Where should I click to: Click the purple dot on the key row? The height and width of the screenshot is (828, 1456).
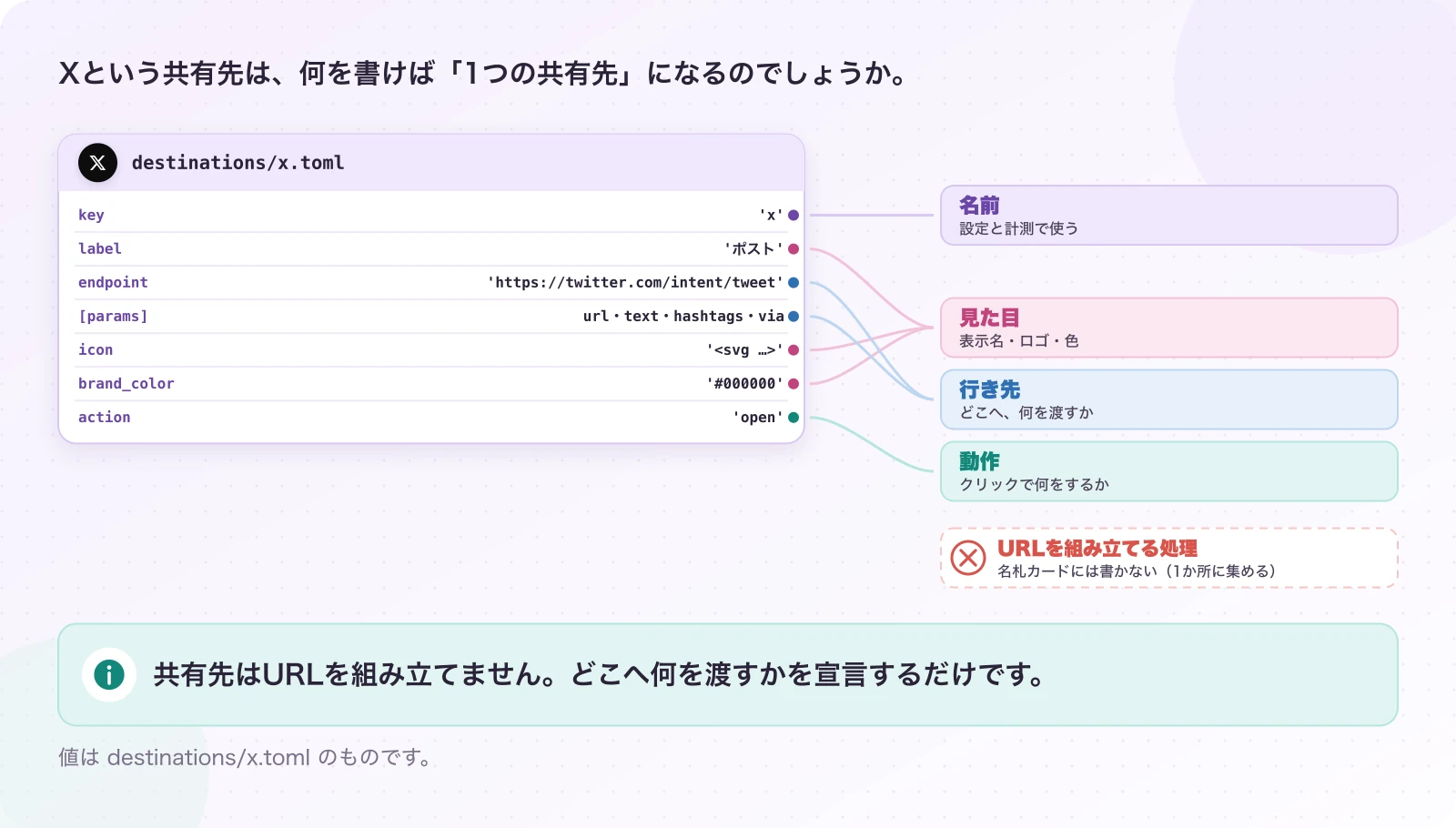794,216
